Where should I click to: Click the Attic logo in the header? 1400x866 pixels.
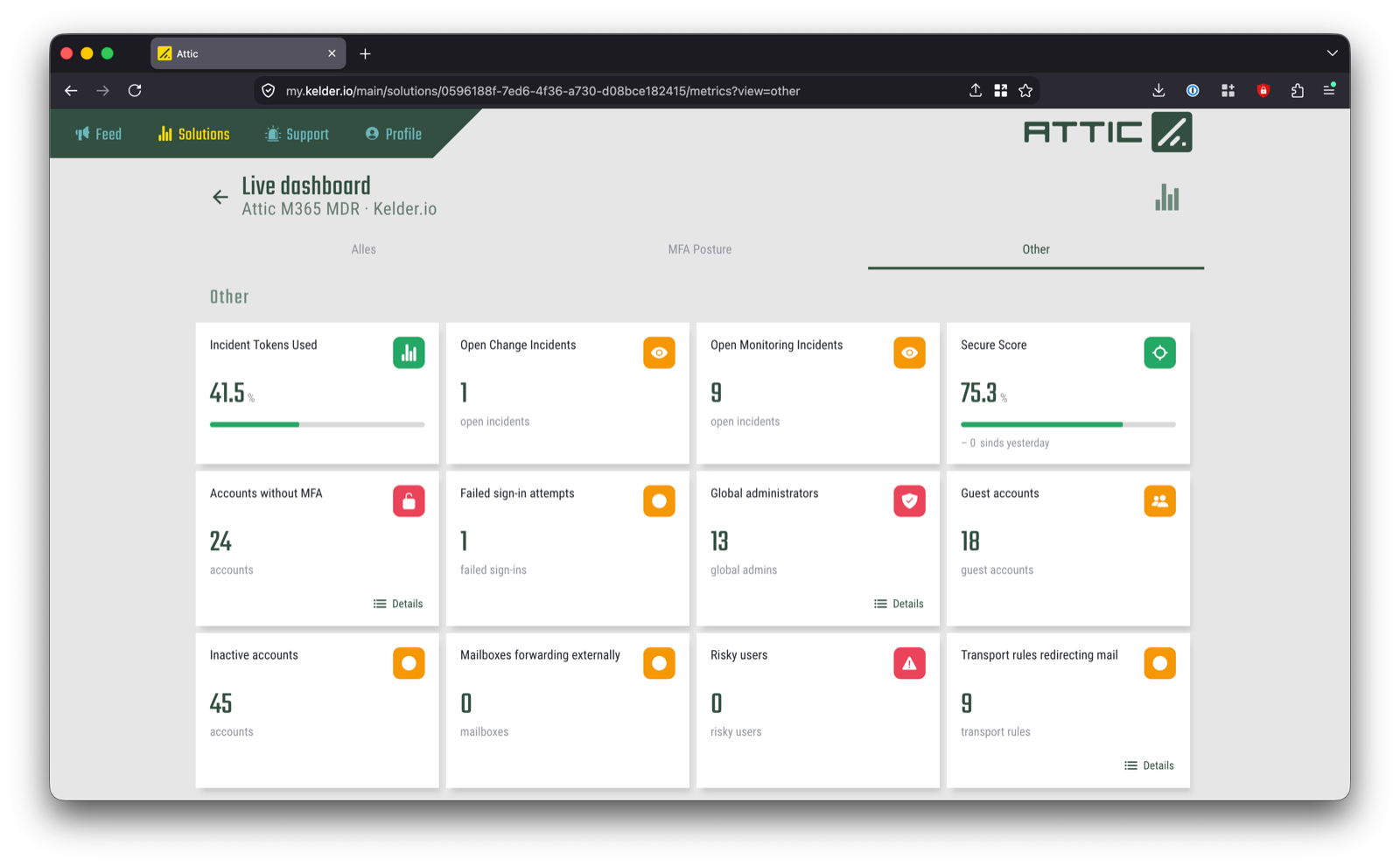[x=1108, y=132]
